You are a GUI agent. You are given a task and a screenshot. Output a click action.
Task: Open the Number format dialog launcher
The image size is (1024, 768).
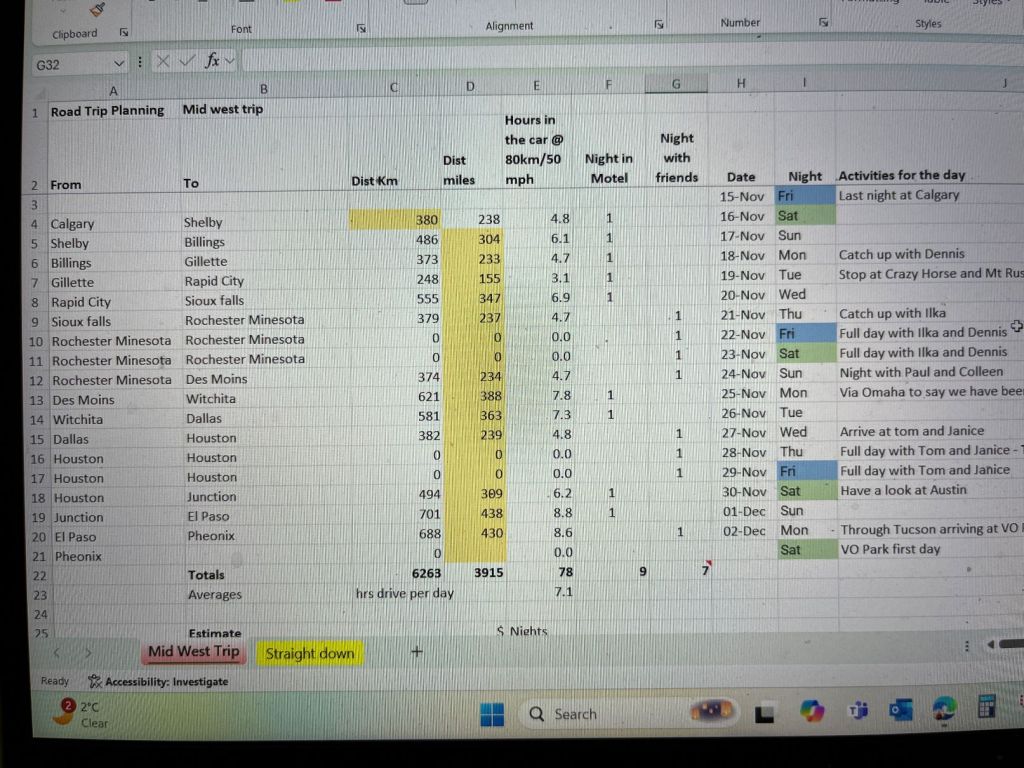click(x=824, y=22)
